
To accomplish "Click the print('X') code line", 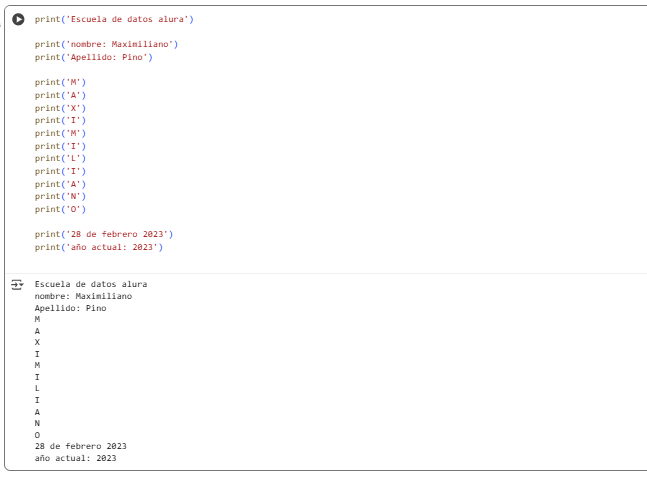I will coord(60,108).
